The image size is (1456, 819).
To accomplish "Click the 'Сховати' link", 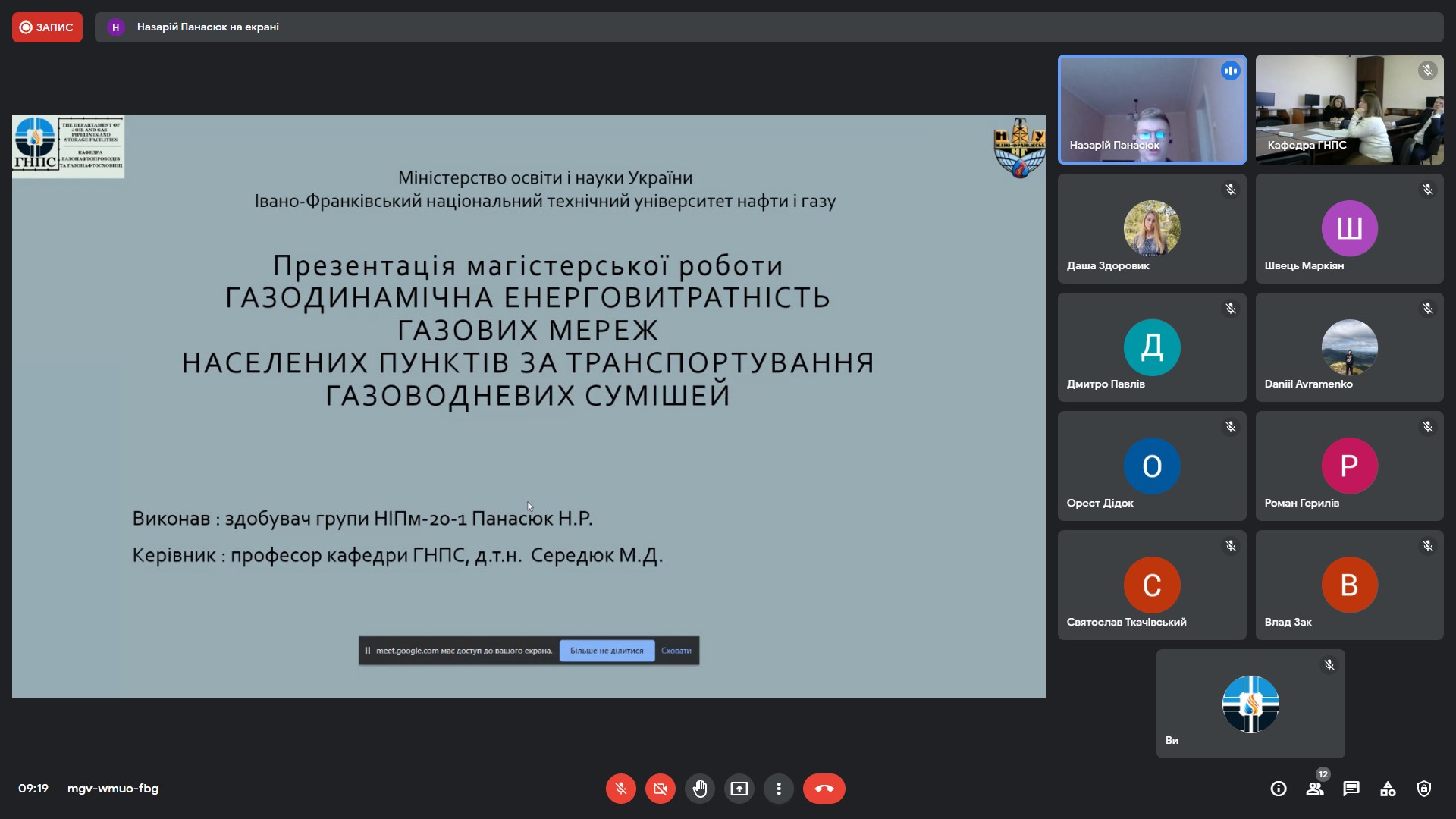I will 676,651.
